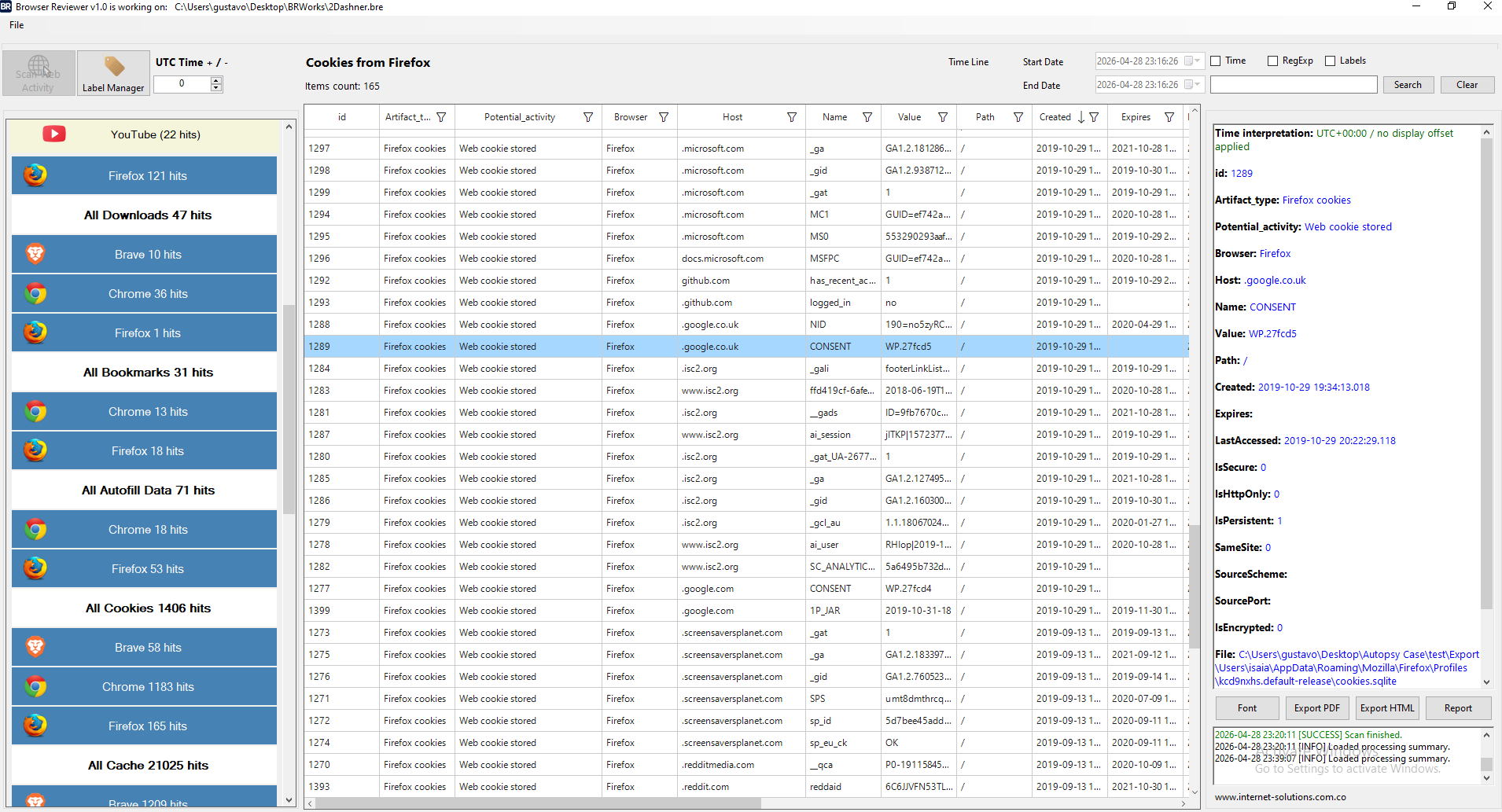1502x812 pixels.
Task: Click the Search button
Action: tap(1408, 85)
